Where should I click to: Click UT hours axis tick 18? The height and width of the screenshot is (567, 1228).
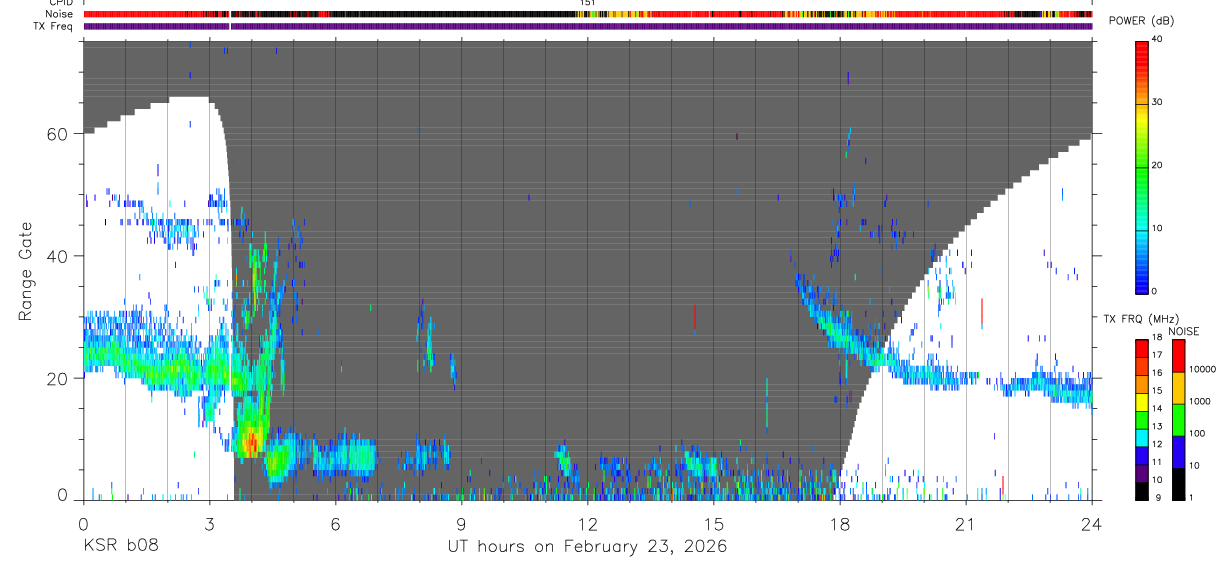840,522
